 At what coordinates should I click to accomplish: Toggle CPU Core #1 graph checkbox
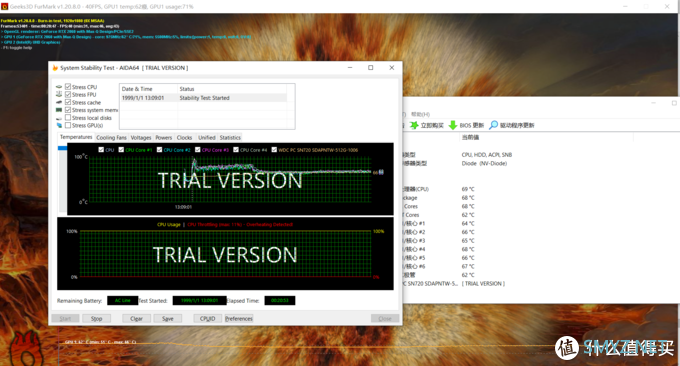[121, 150]
